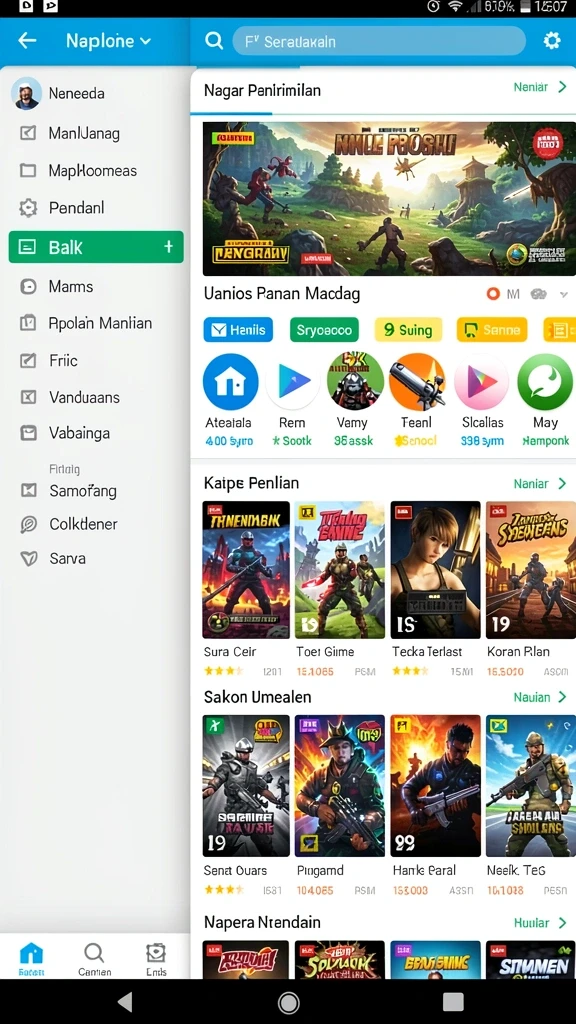This screenshot has height=1024, width=576.
Task: Switch to the Home bottom tab
Action: pos(31,958)
